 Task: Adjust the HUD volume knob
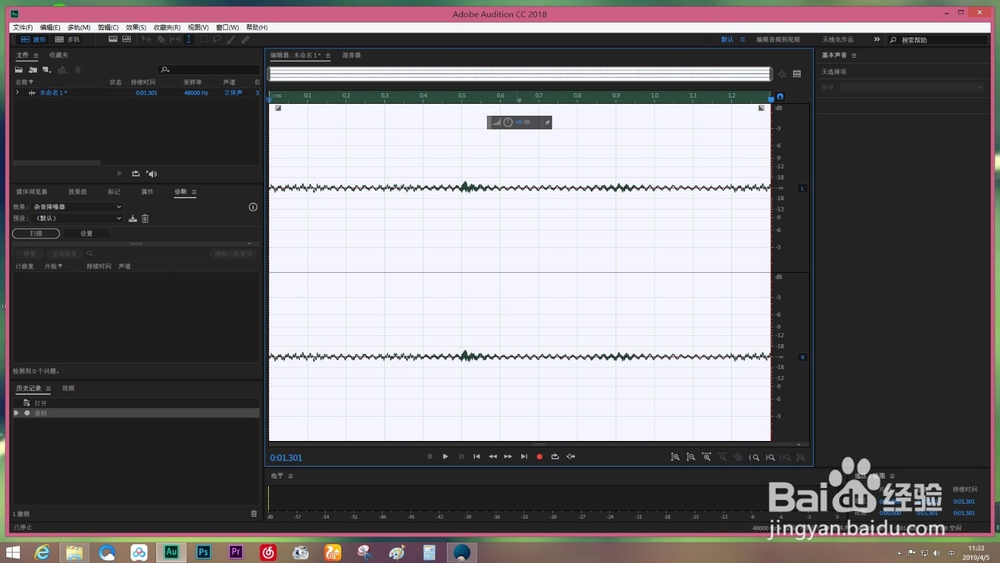coord(508,122)
